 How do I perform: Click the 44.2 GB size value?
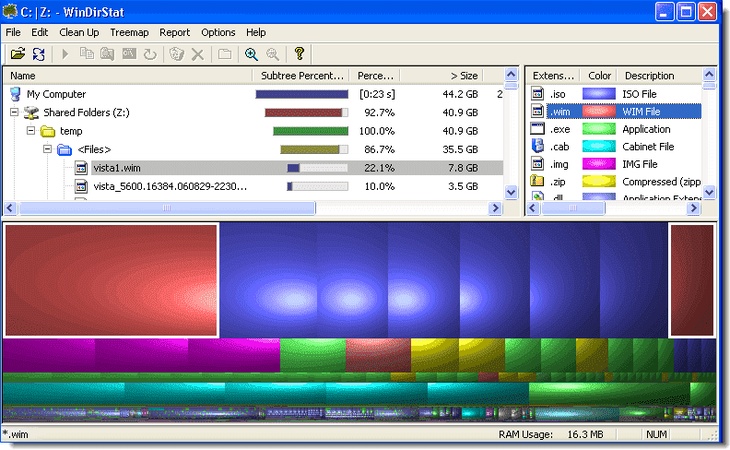click(460, 94)
